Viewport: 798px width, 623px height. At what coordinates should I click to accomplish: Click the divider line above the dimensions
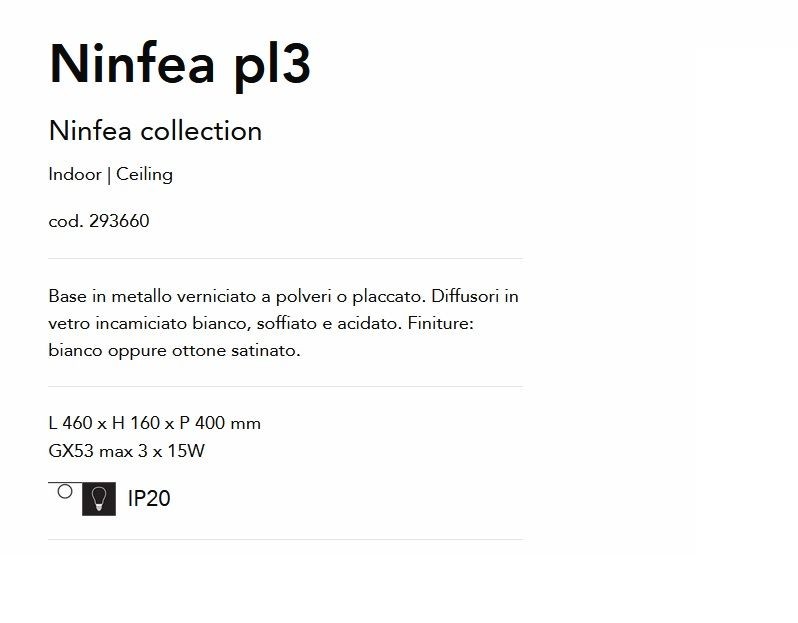(286, 387)
